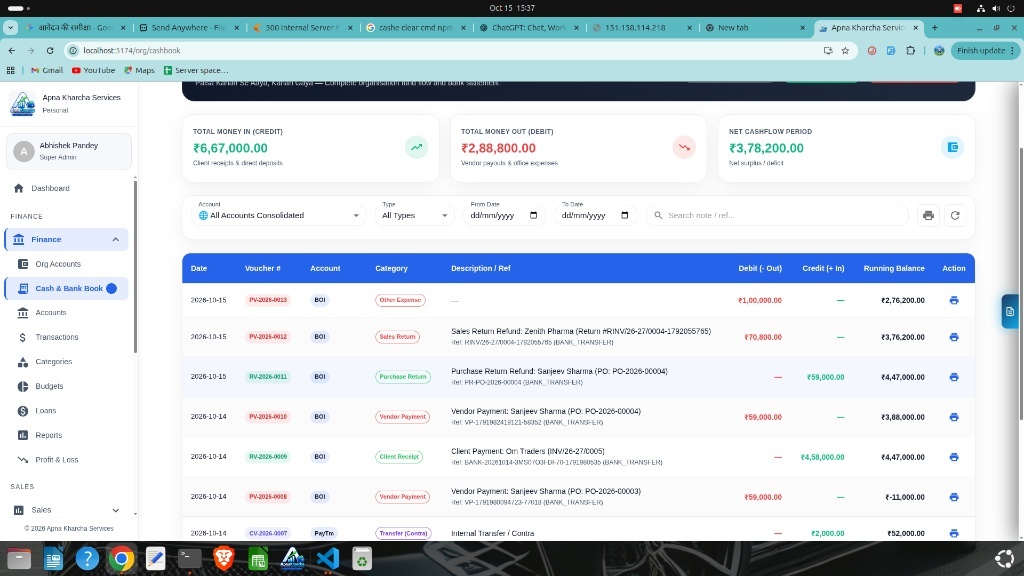Reload the browser page
Screen dimensions: 1024x576
click(50, 50)
